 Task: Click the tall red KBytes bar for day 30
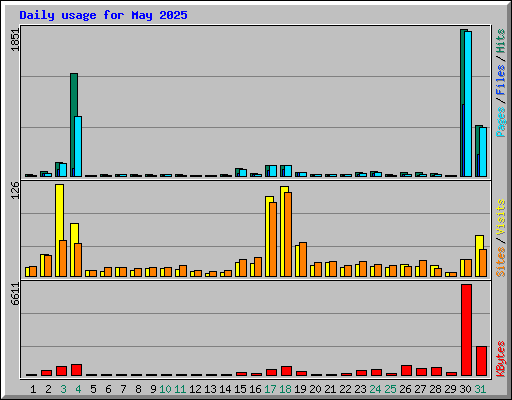click(466, 330)
